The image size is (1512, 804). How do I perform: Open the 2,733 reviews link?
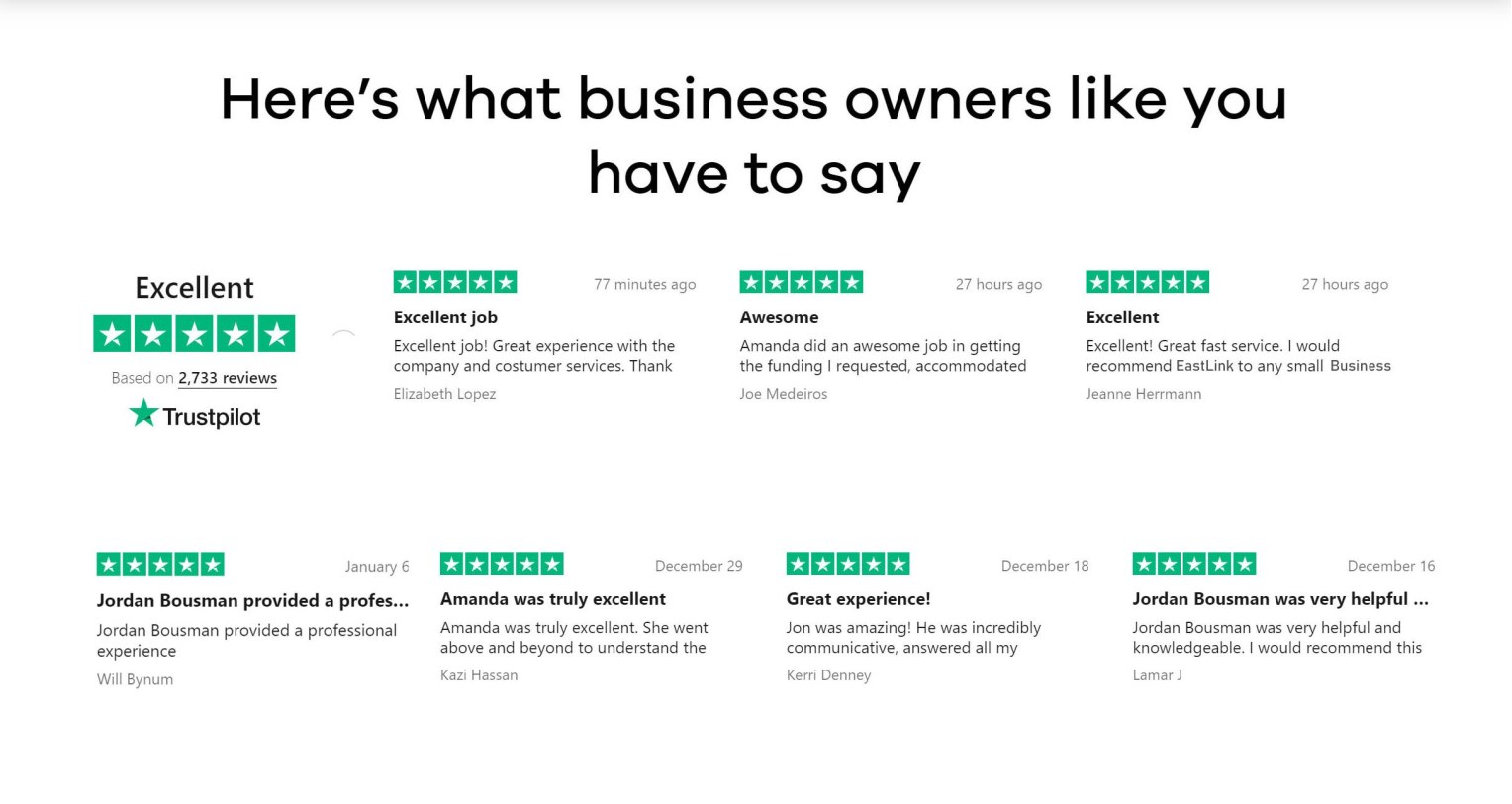(227, 378)
